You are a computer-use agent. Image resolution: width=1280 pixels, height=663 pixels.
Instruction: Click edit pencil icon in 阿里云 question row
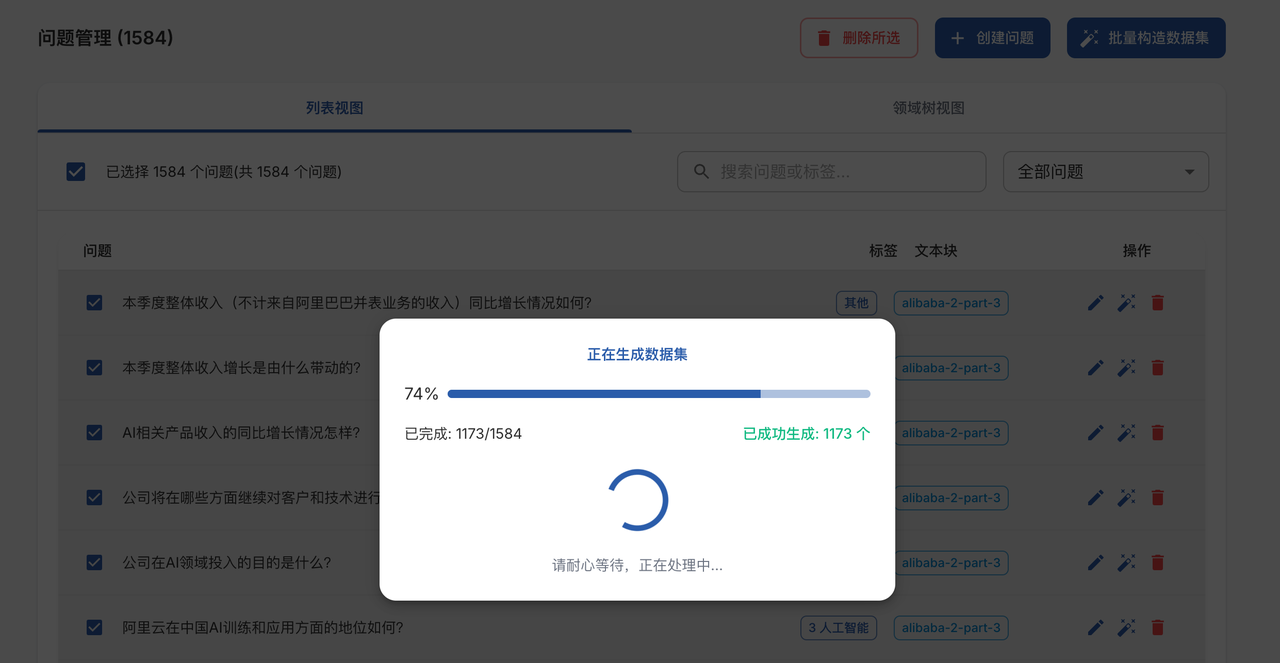[1096, 628]
